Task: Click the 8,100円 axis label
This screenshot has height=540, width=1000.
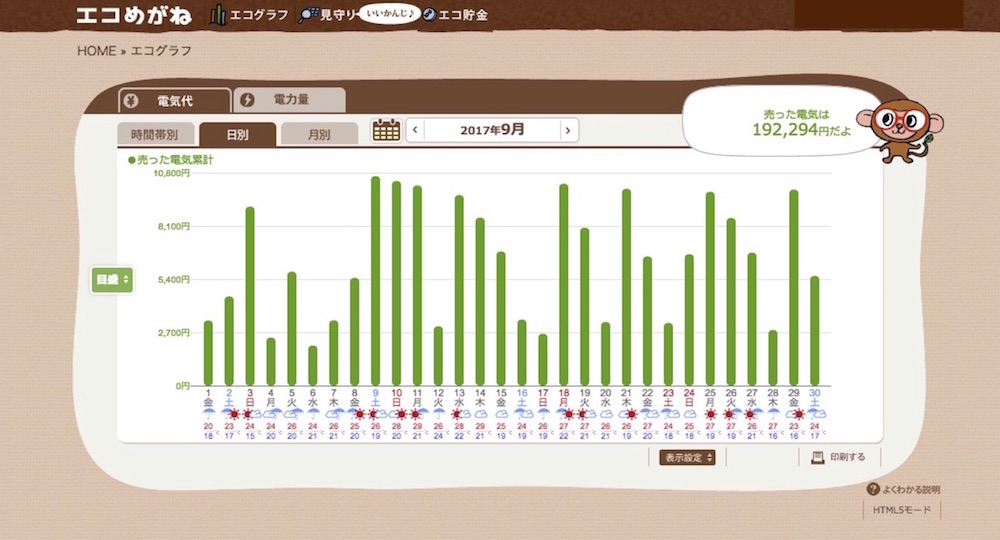Action: point(174,226)
